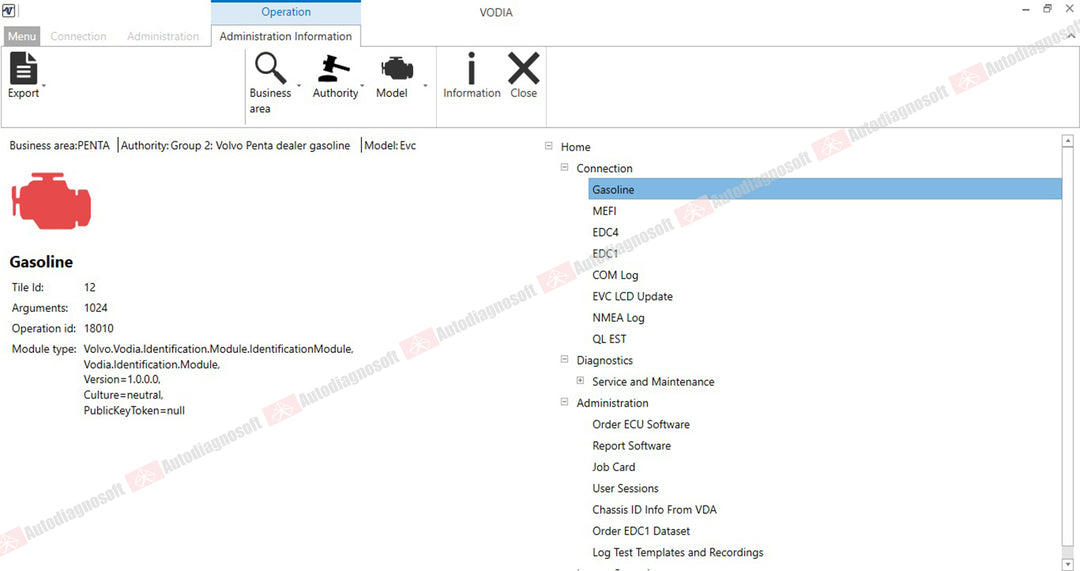Viewport: 1080px width, 571px height.
Task: Select Job Card in the tree
Action: click(x=614, y=467)
